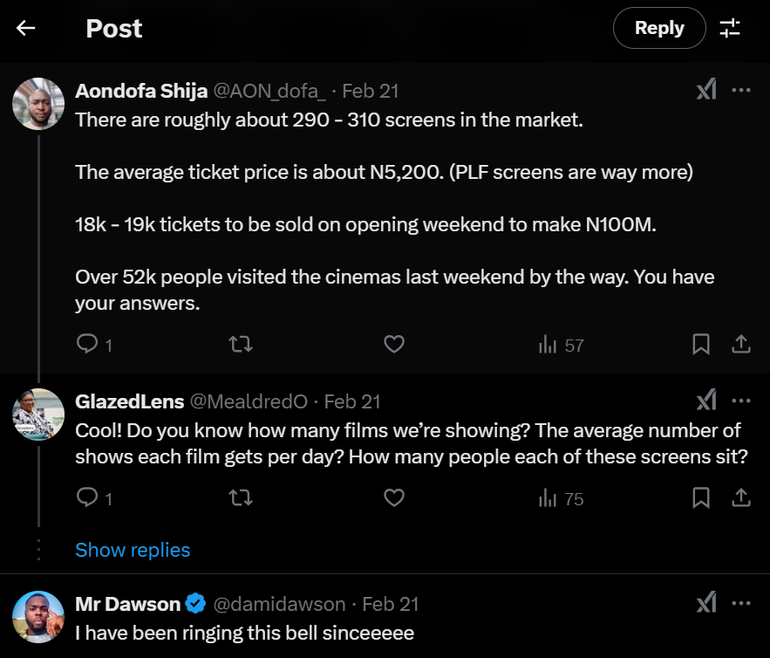Viewport: 770px width, 658px height.
Task: Go back using the left arrow icon
Action: [26, 28]
